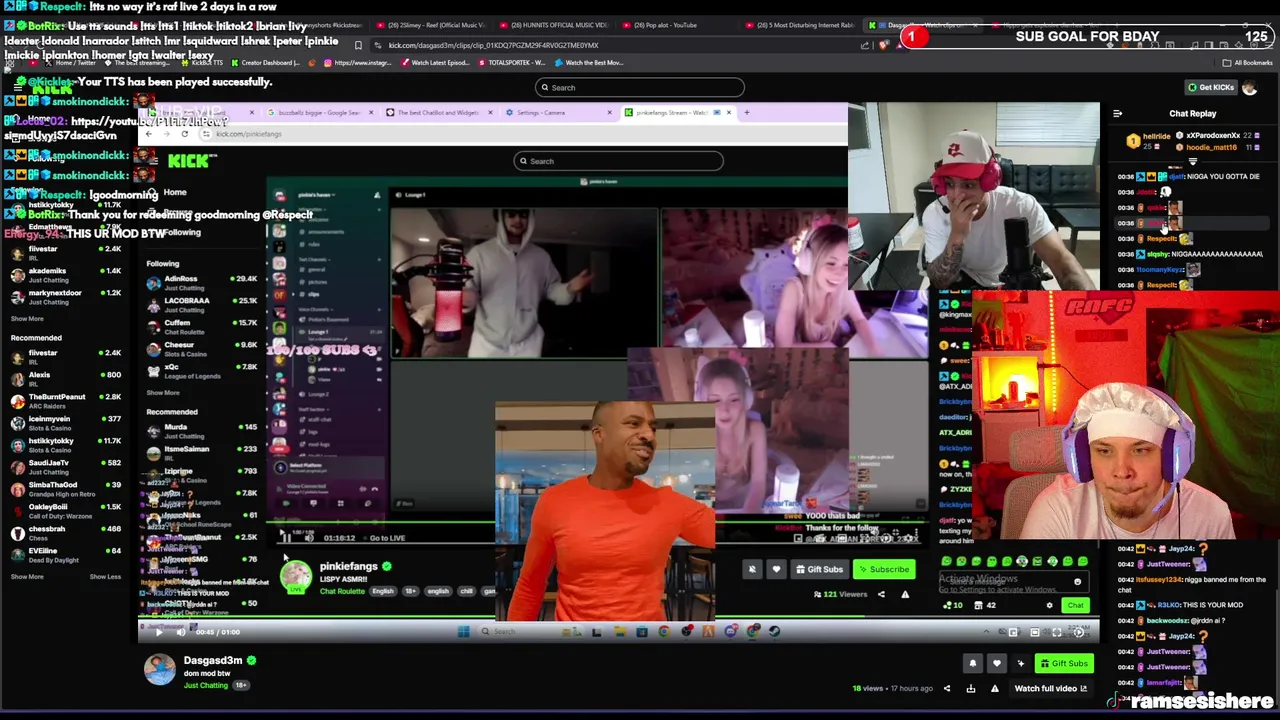Viewport: 1280px width, 720px height.
Task: Play the Dasgasd3m clip
Action: click(158, 632)
